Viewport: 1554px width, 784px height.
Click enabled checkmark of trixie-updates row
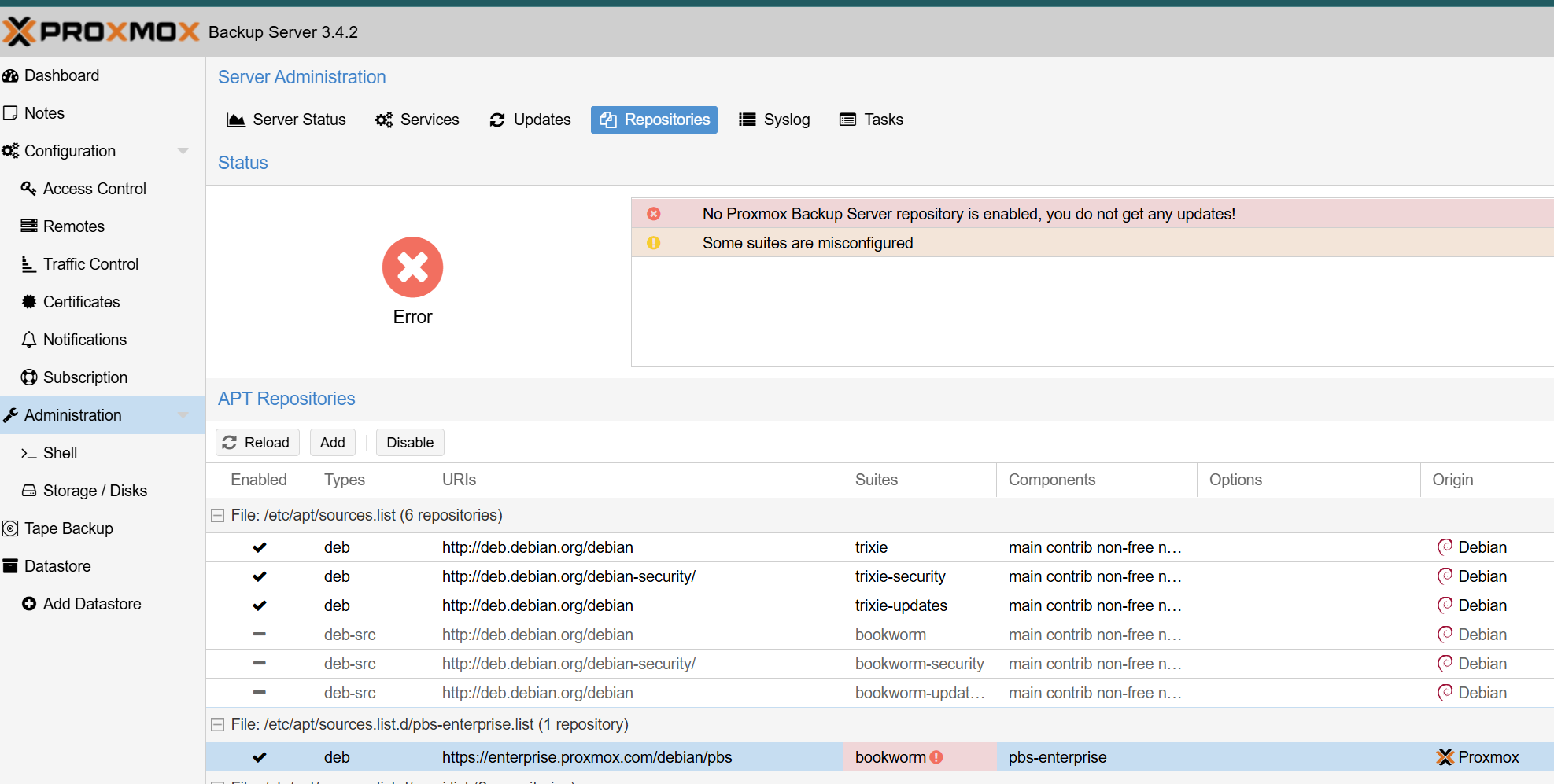(x=260, y=605)
